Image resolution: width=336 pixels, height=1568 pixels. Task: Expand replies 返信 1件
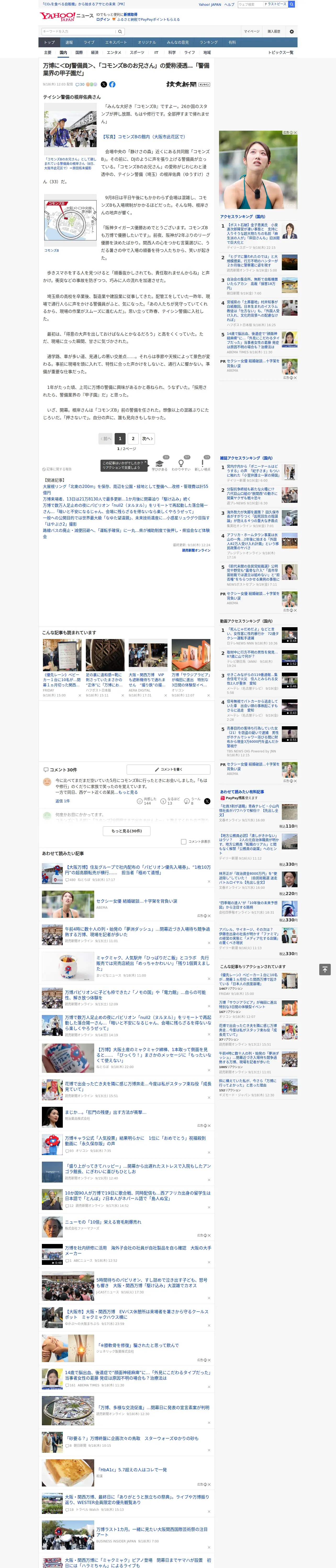coord(62,801)
